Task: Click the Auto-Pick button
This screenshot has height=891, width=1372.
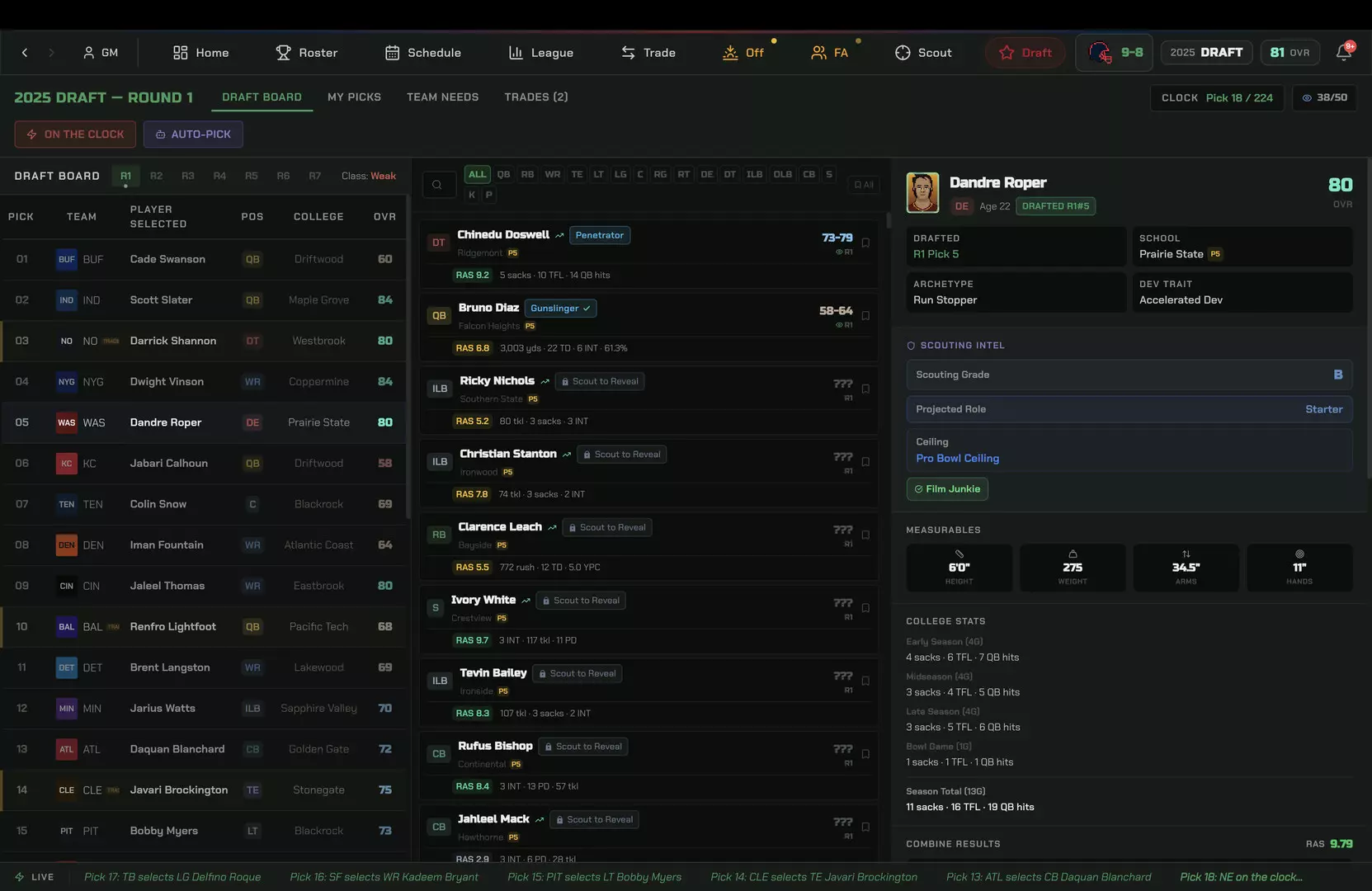Action: coord(193,134)
